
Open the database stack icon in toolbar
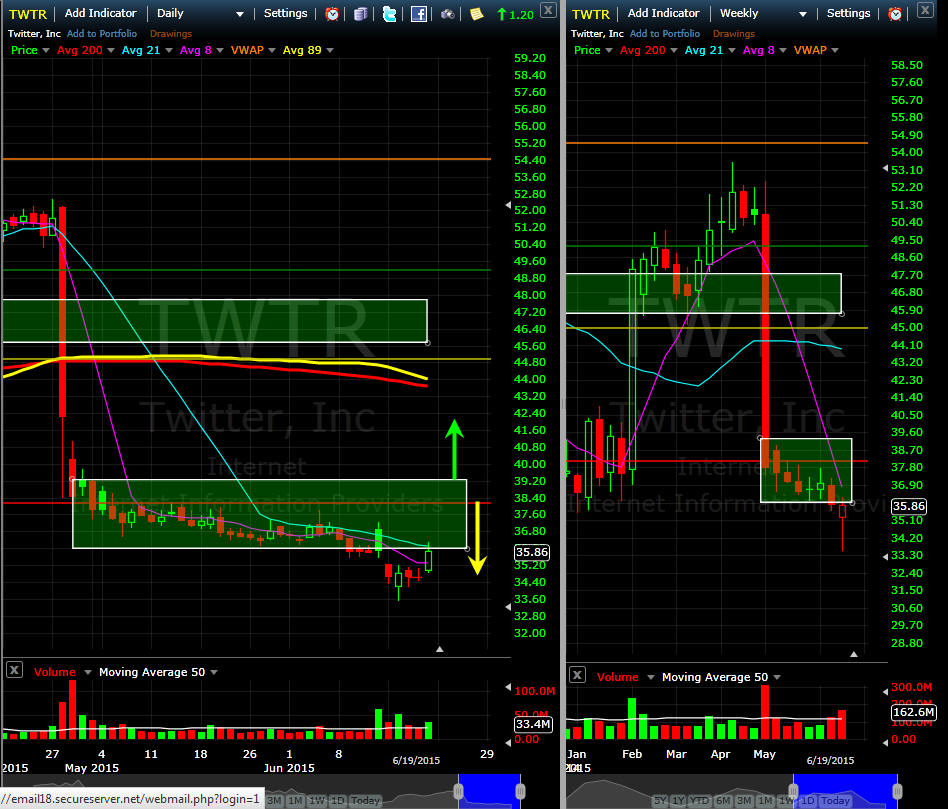361,14
